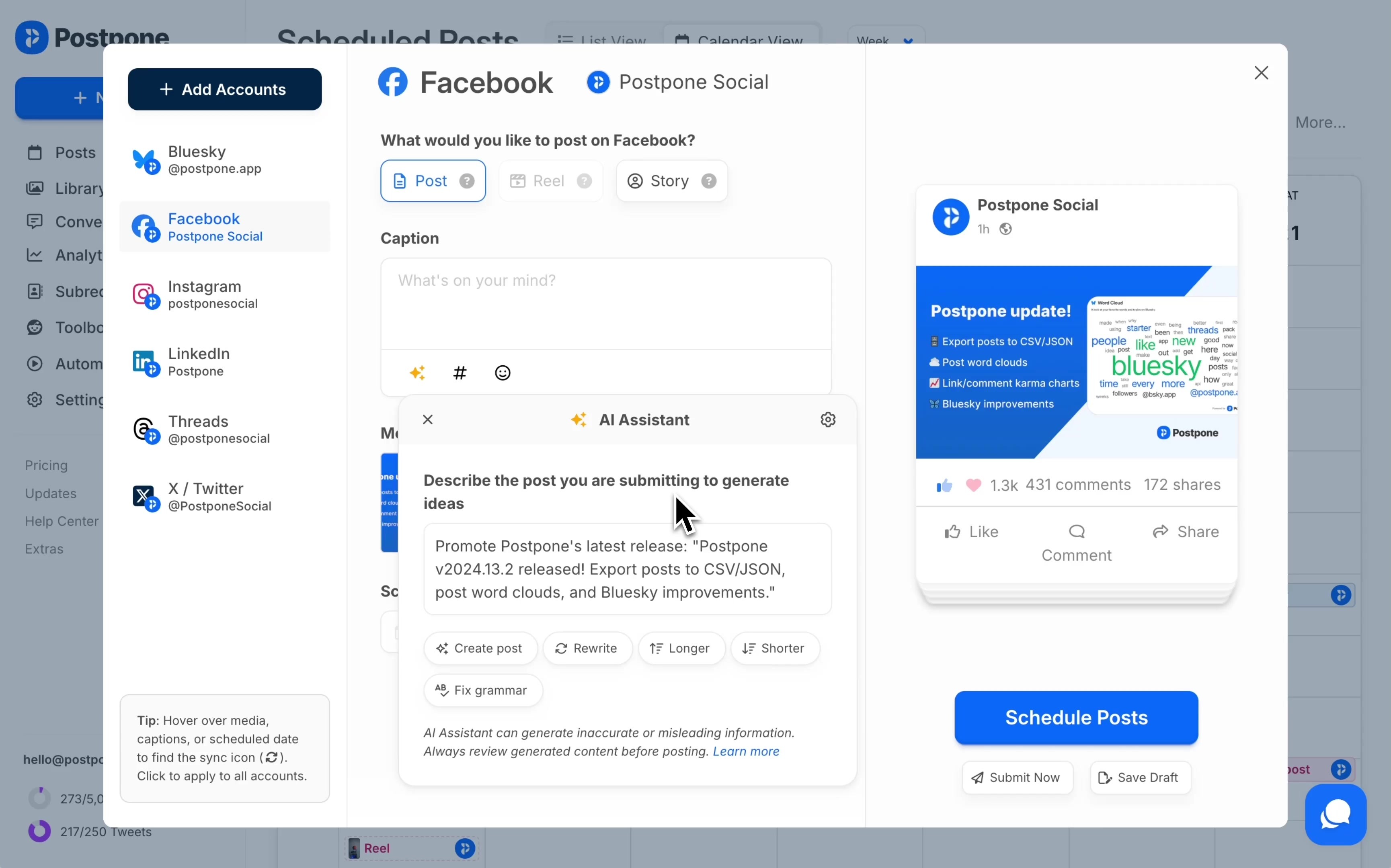This screenshot has height=868, width=1391.
Task: Click the AI post description text box
Action: click(627, 569)
